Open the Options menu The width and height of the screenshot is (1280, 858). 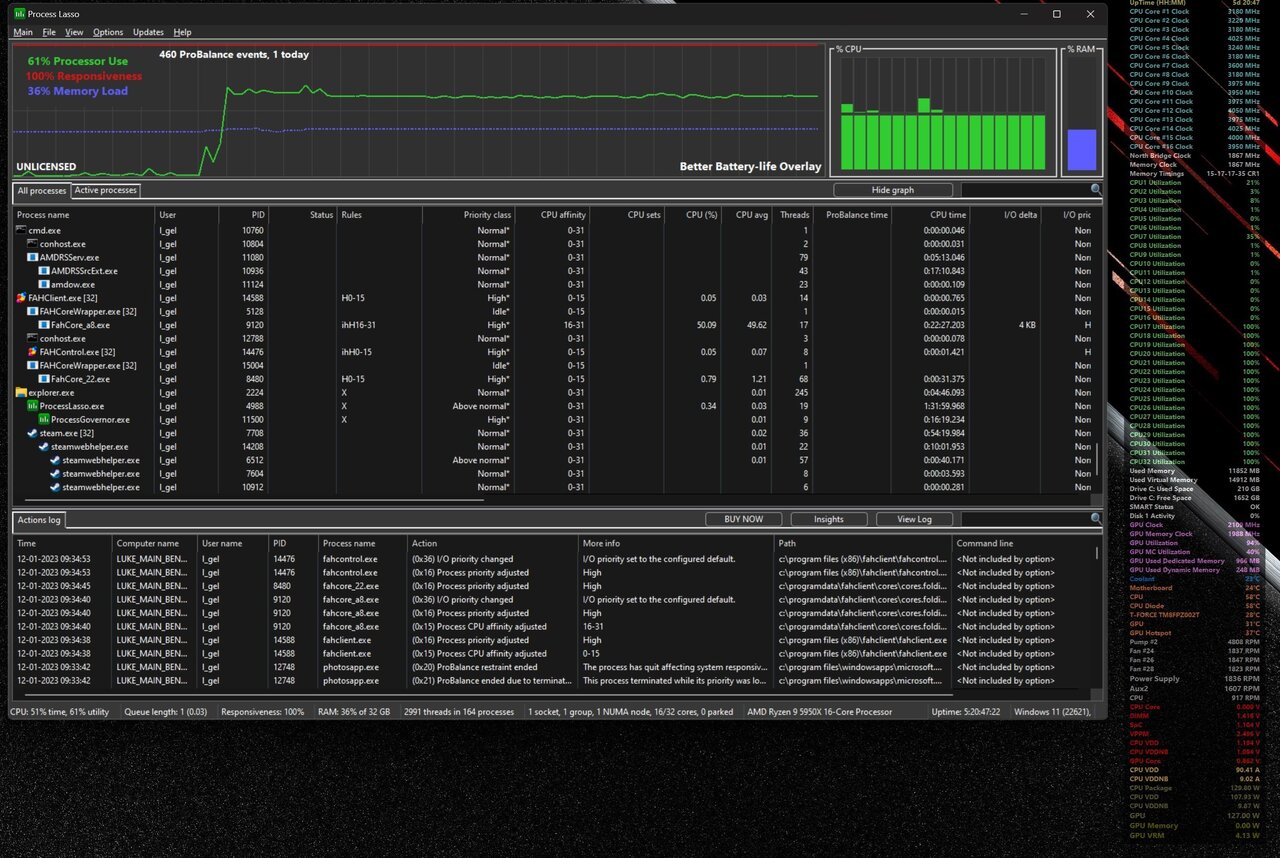[108, 32]
